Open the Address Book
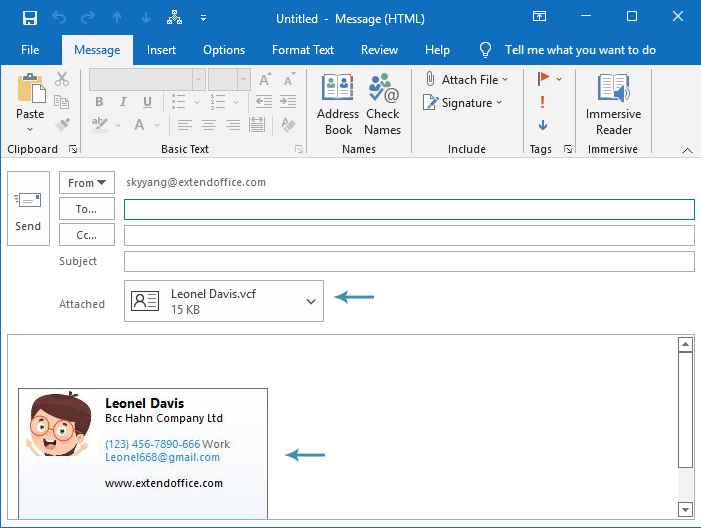Screen dimensions: 701x528 pos(338,104)
